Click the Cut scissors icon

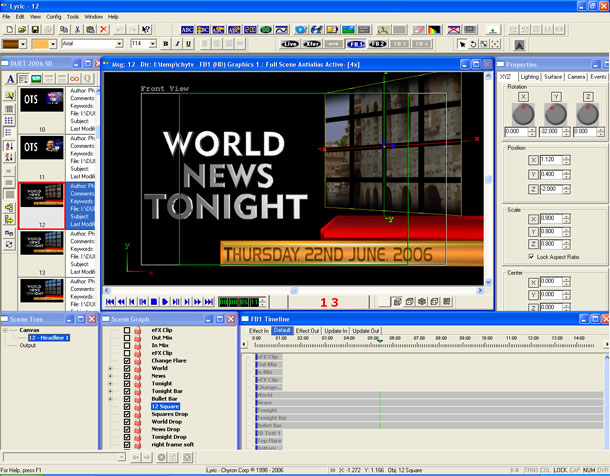77,30
